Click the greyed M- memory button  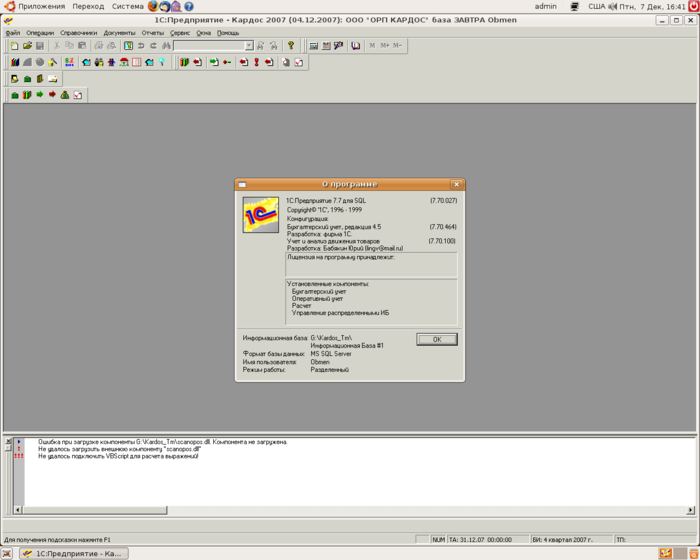(x=397, y=46)
